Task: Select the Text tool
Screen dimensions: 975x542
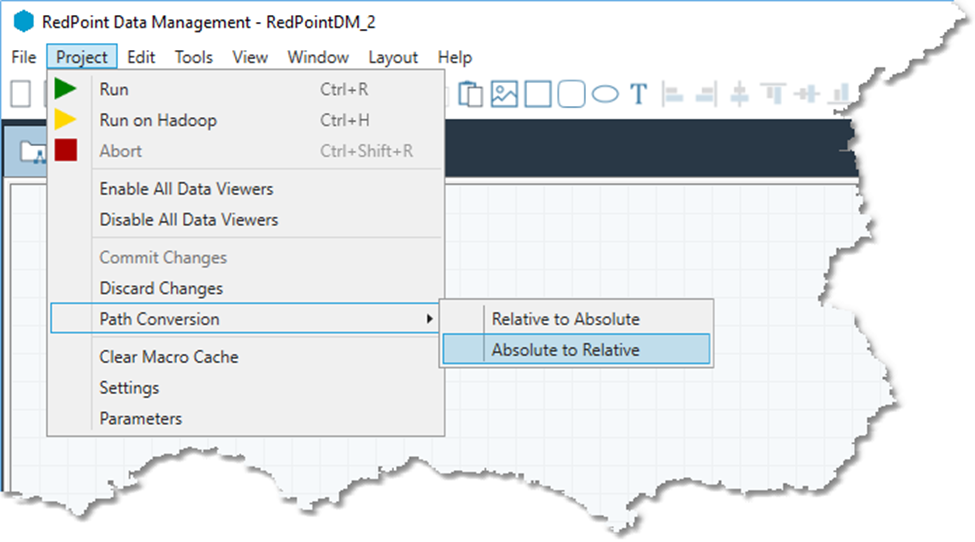Action: (x=639, y=94)
